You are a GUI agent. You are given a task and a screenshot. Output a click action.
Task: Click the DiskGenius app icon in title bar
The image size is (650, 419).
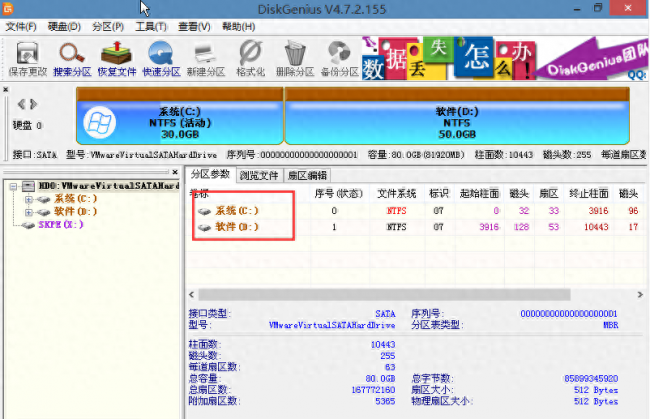[x=8, y=8]
